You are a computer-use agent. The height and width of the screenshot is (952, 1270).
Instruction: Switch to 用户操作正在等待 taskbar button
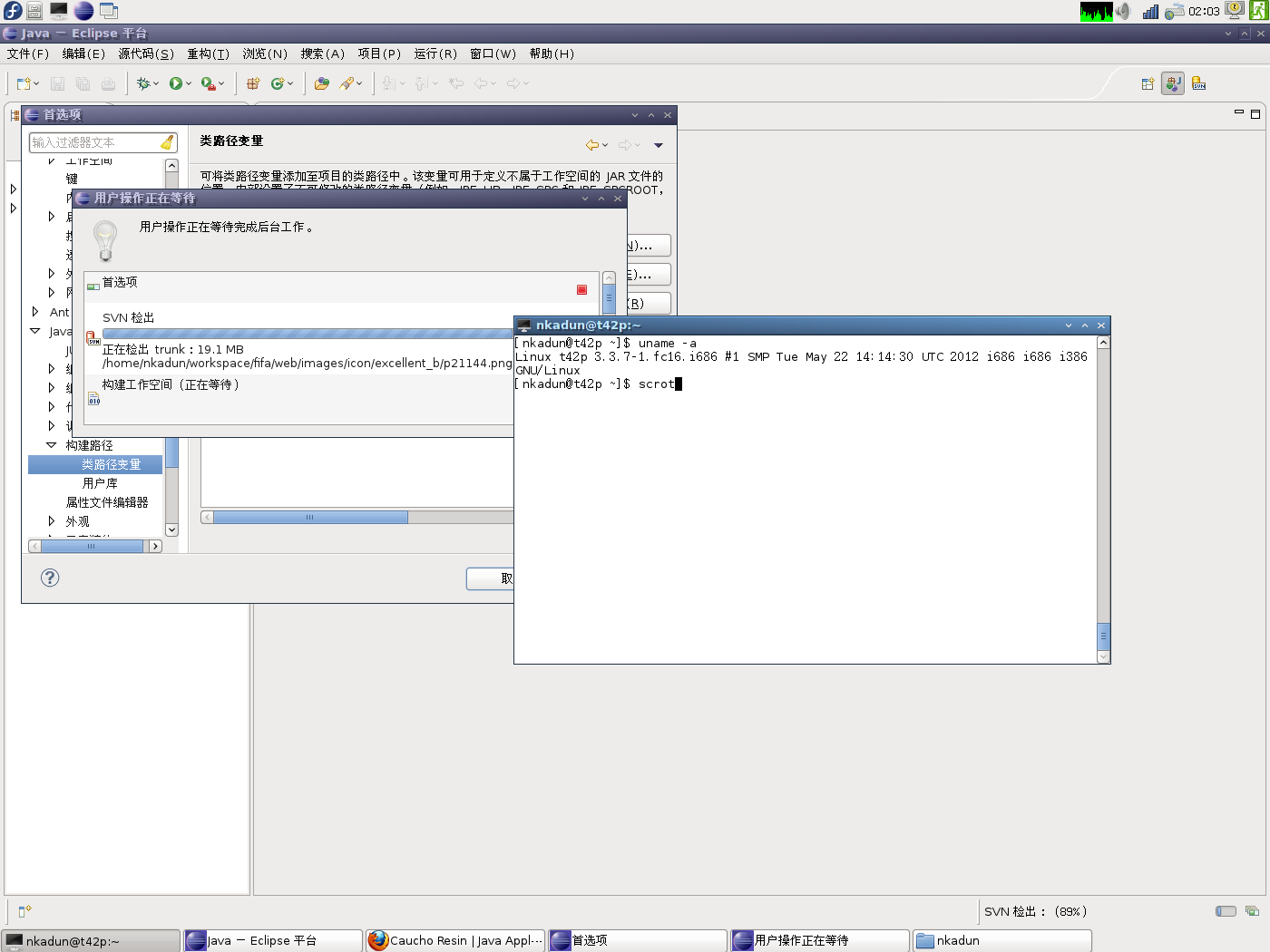pos(820,941)
